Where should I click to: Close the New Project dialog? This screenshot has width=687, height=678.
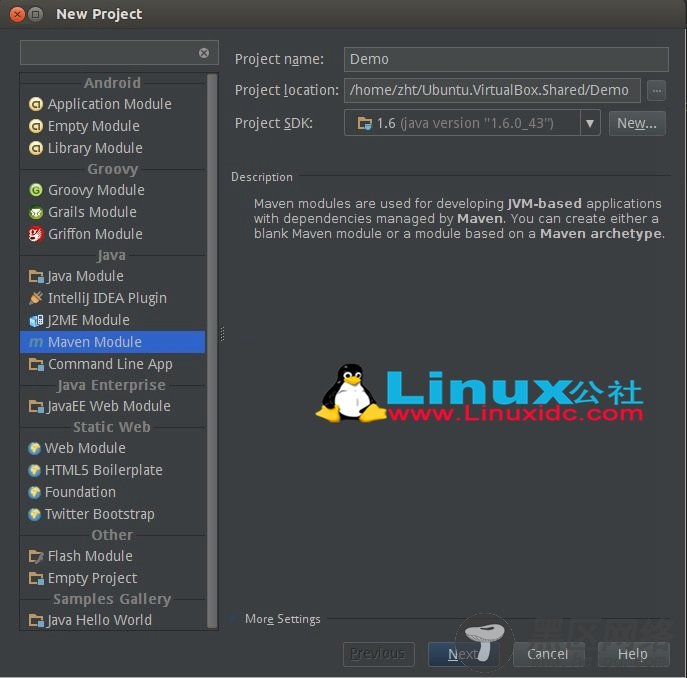point(17,14)
